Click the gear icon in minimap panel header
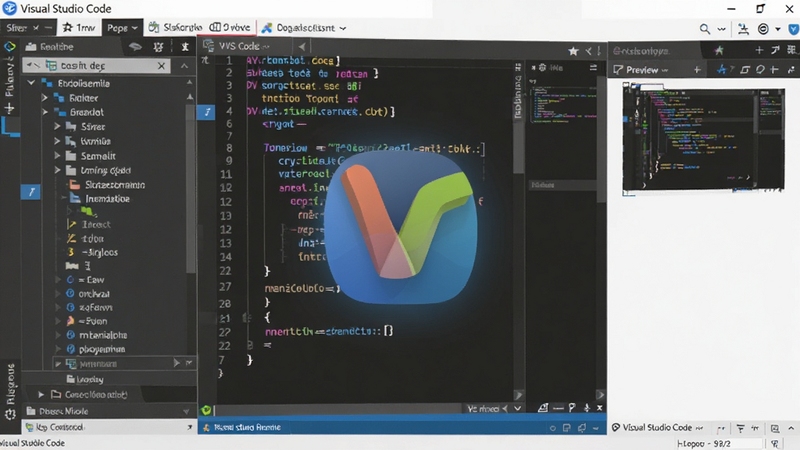 pyautogui.click(x=542, y=67)
